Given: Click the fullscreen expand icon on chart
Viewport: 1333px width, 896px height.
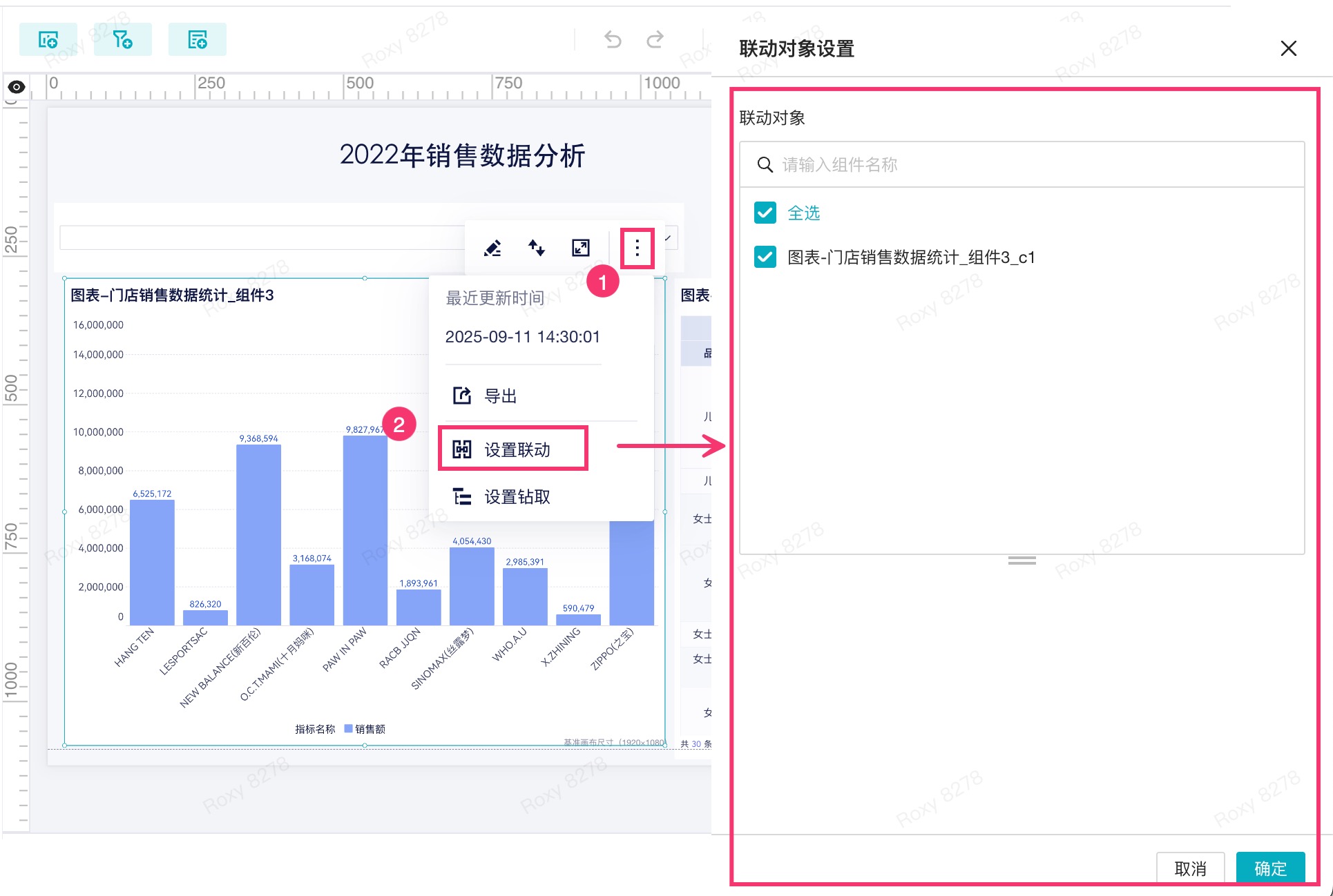Looking at the screenshot, I should [581, 248].
